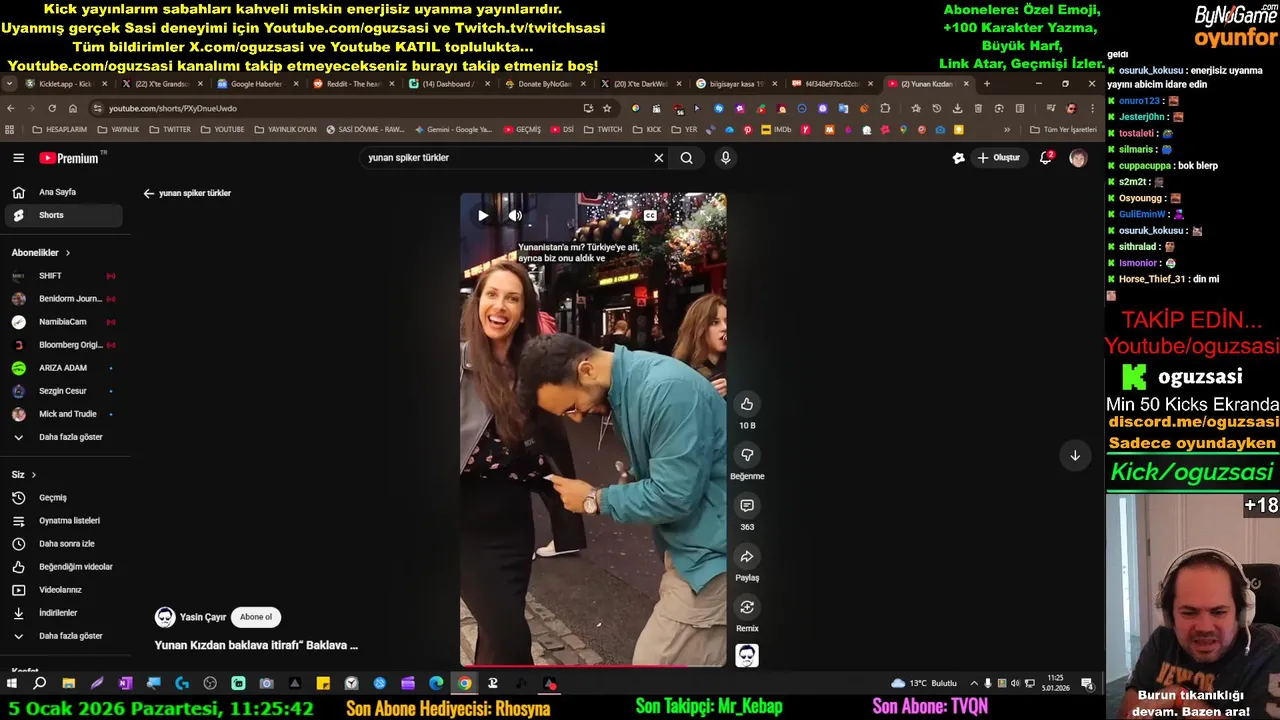Switch to the Kicklet.app tab
1280x720 pixels.
tap(64, 84)
